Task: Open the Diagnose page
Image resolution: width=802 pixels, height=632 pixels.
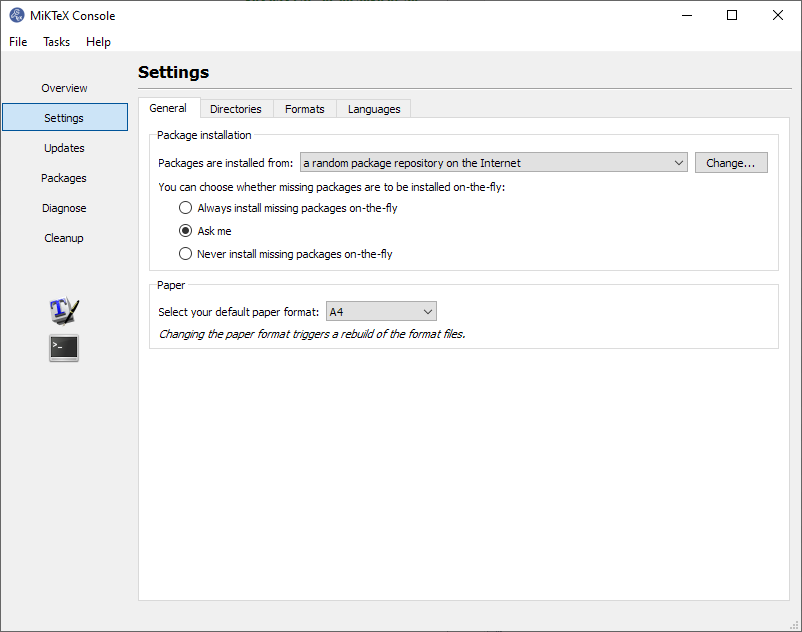Action: click(64, 208)
